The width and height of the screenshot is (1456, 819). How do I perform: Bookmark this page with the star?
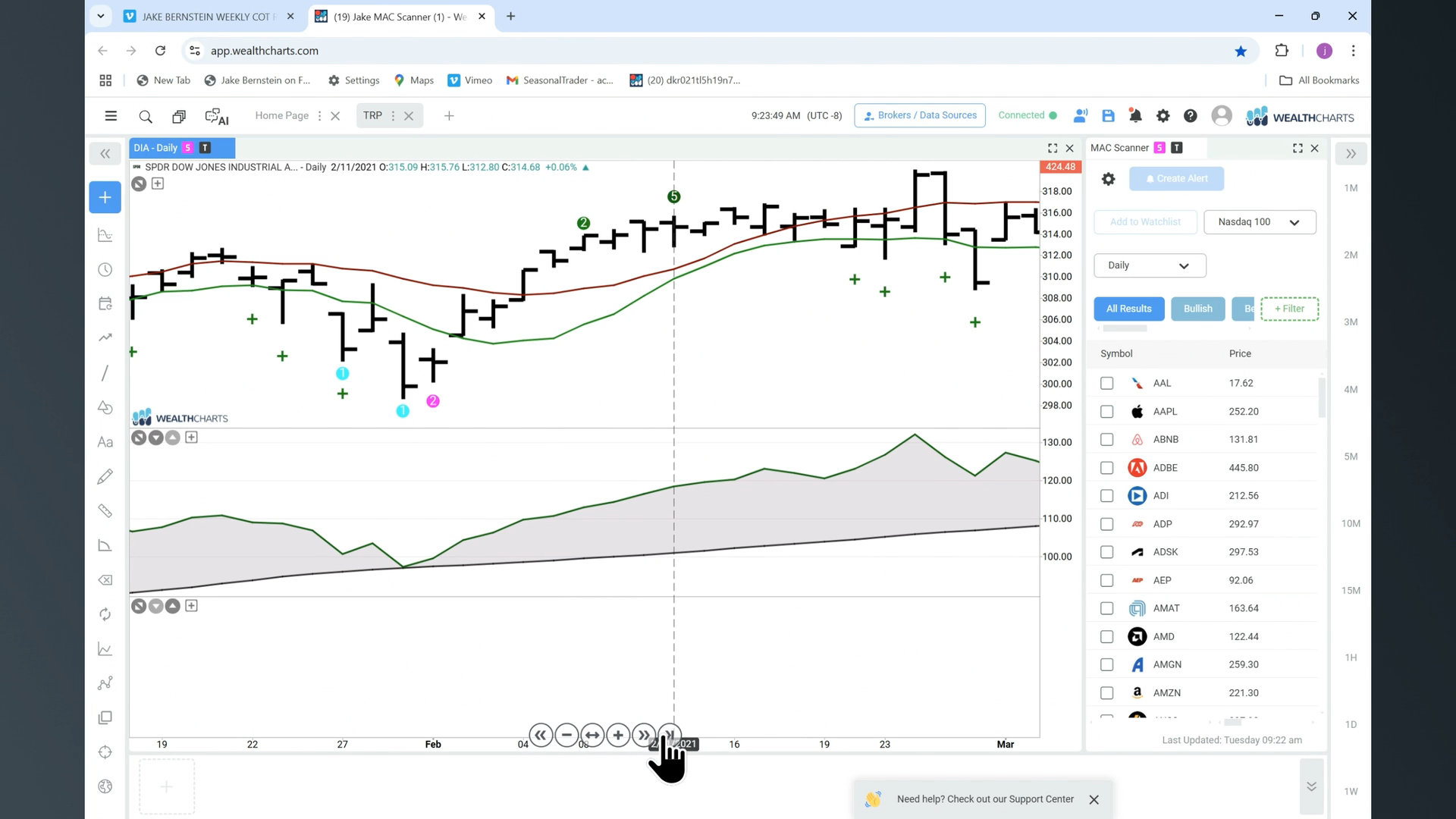pos(1241,51)
